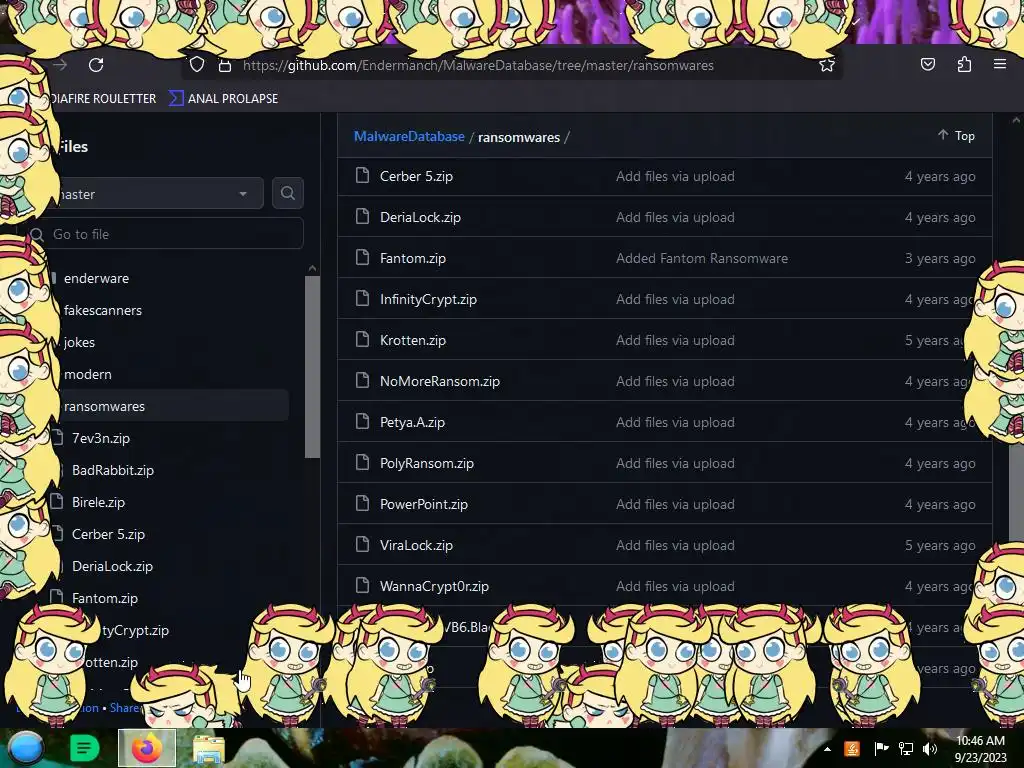Click file icon beside PowerPoint.zip row
1024x768 pixels.
tap(362, 504)
